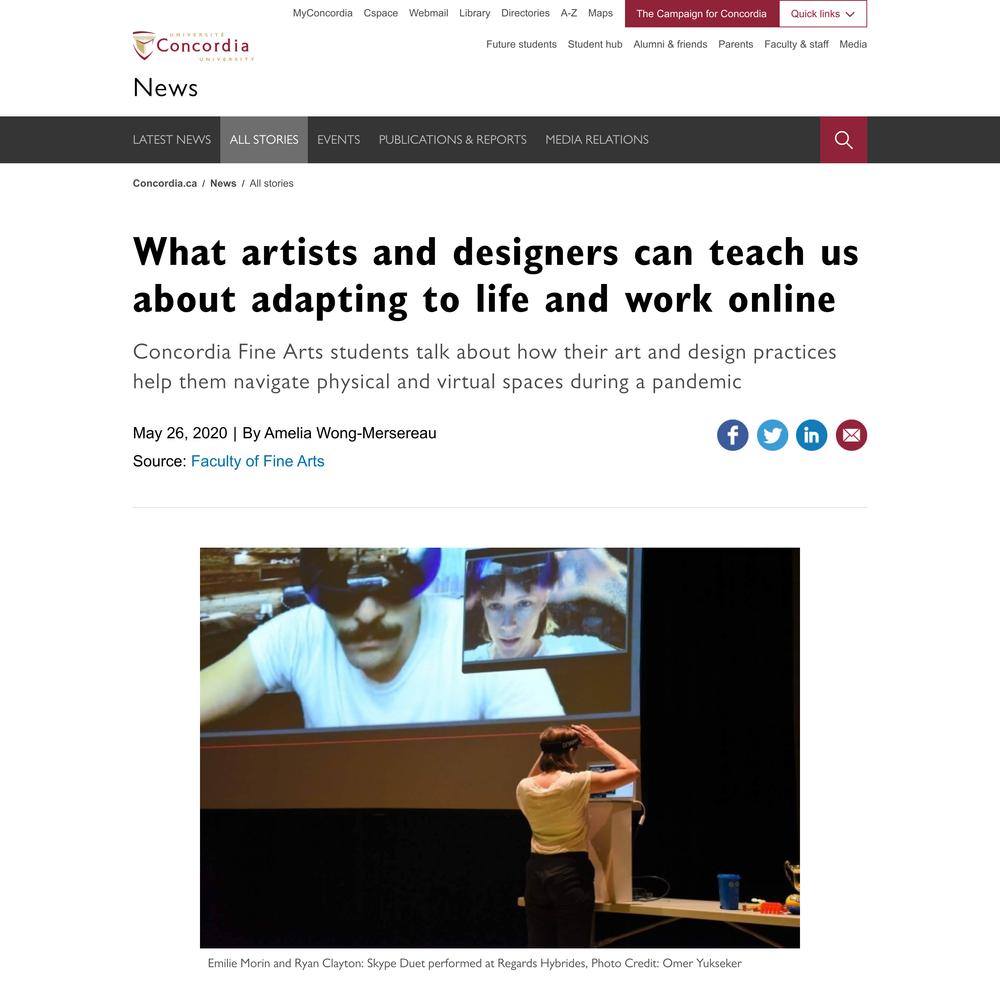The height and width of the screenshot is (1000, 1000).
Task: Select All Stories tab
Action: point(264,140)
